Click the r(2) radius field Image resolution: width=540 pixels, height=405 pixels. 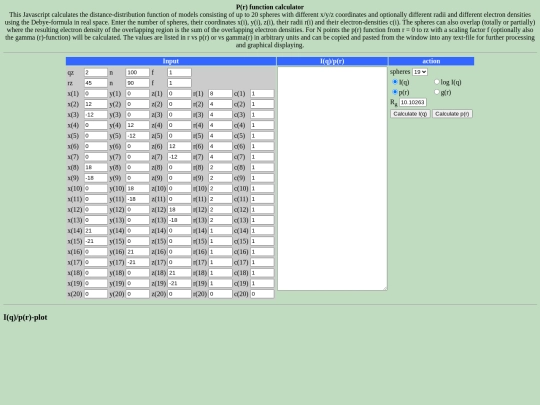pos(220,104)
